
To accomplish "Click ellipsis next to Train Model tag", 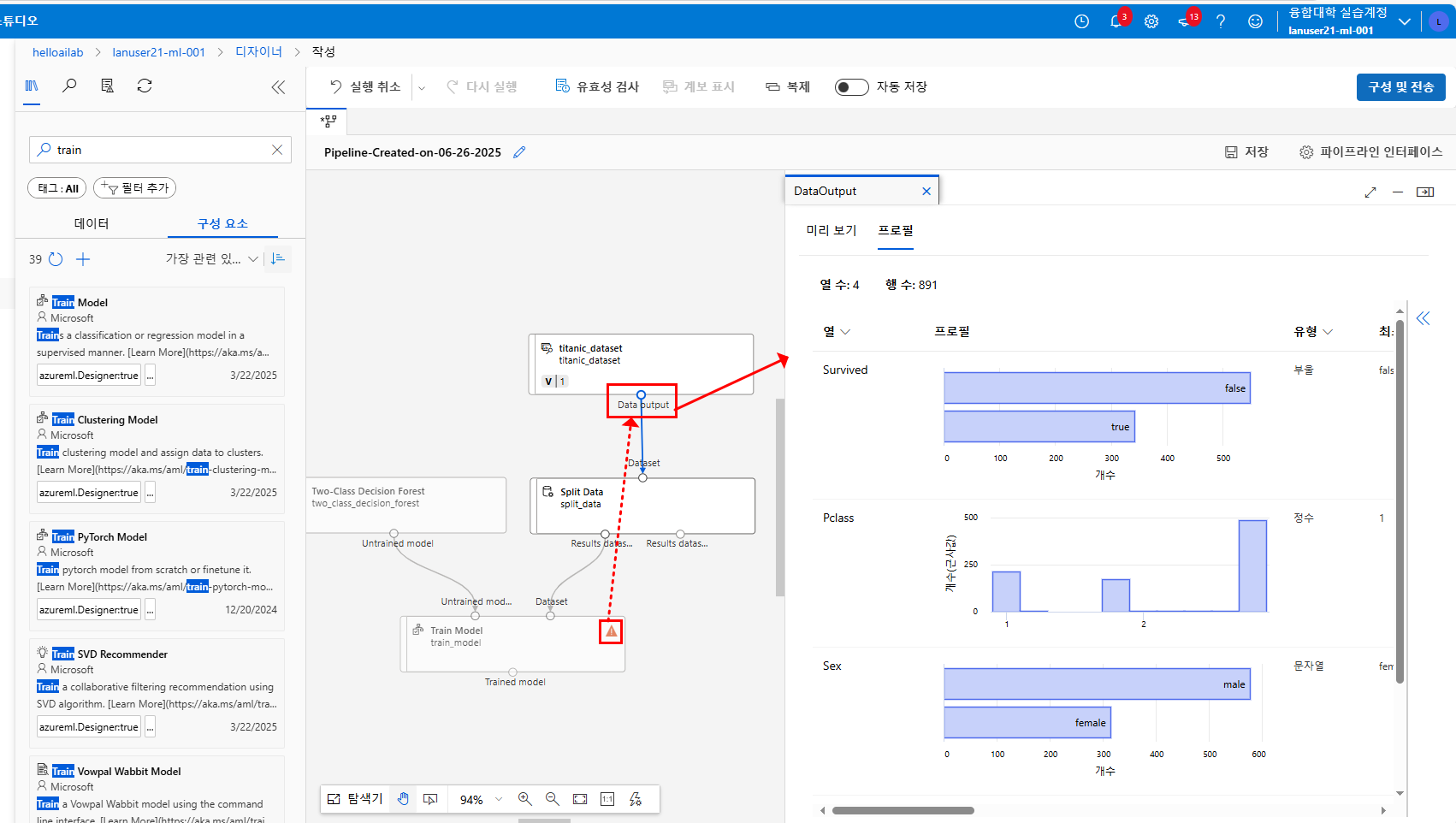I will [x=150, y=376].
